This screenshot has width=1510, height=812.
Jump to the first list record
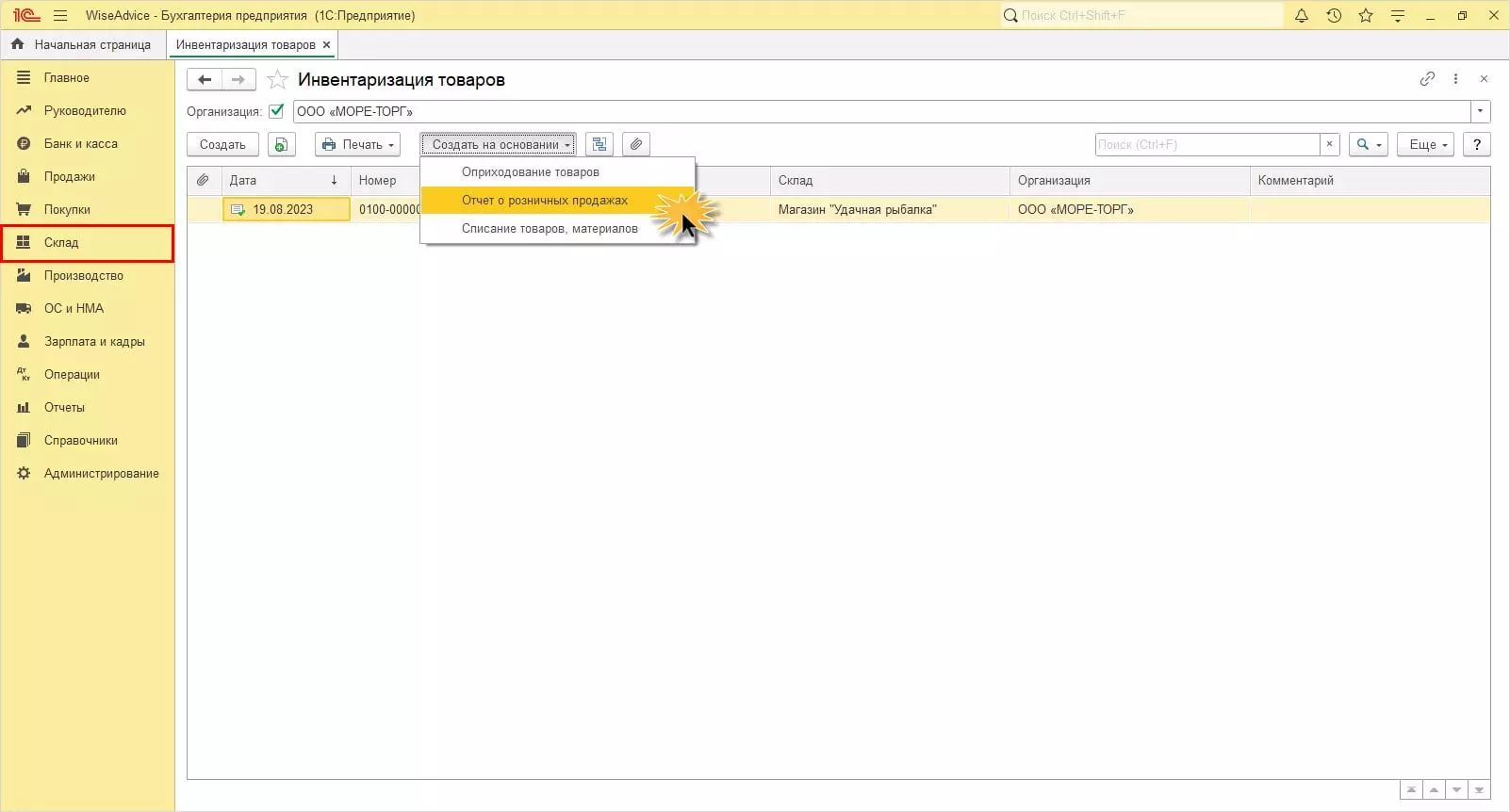[1411, 790]
